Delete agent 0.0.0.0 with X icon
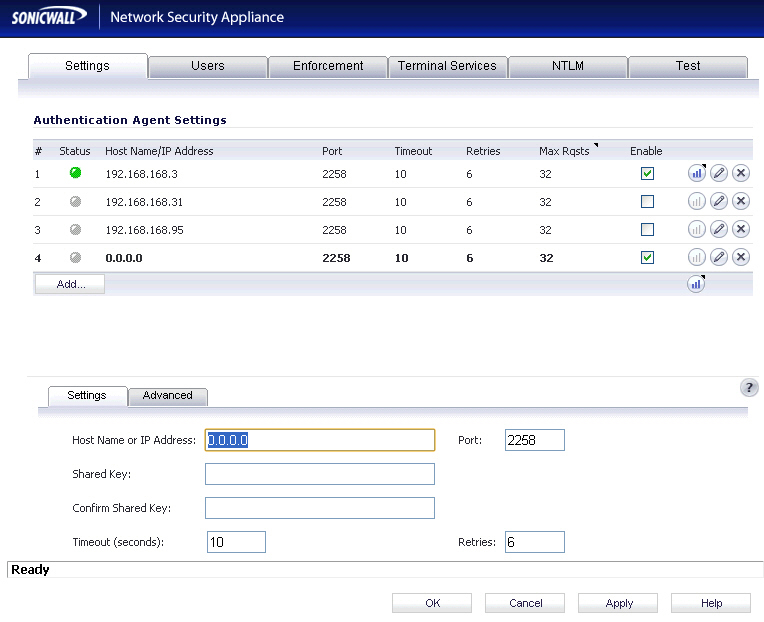The width and height of the screenshot is (764, 622). 741,257
